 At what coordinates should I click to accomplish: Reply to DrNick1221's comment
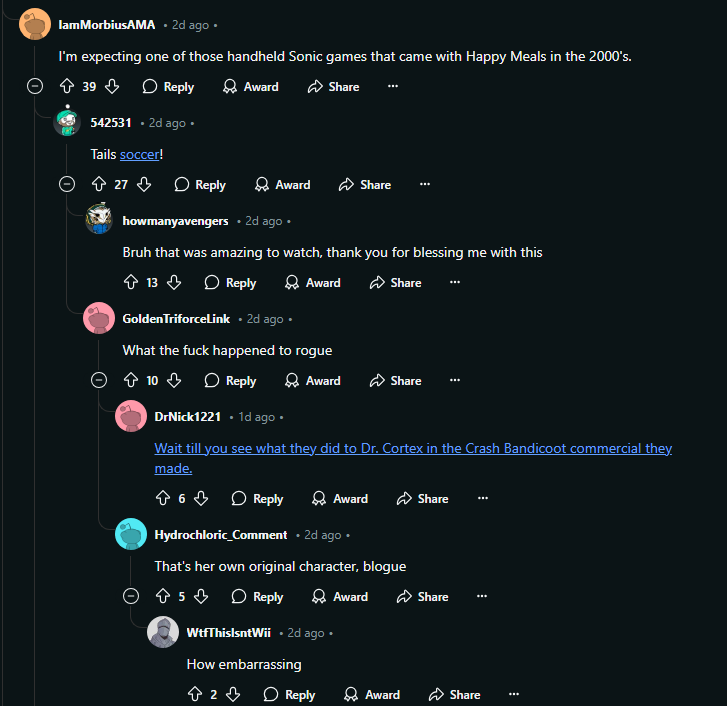[257, 499]
